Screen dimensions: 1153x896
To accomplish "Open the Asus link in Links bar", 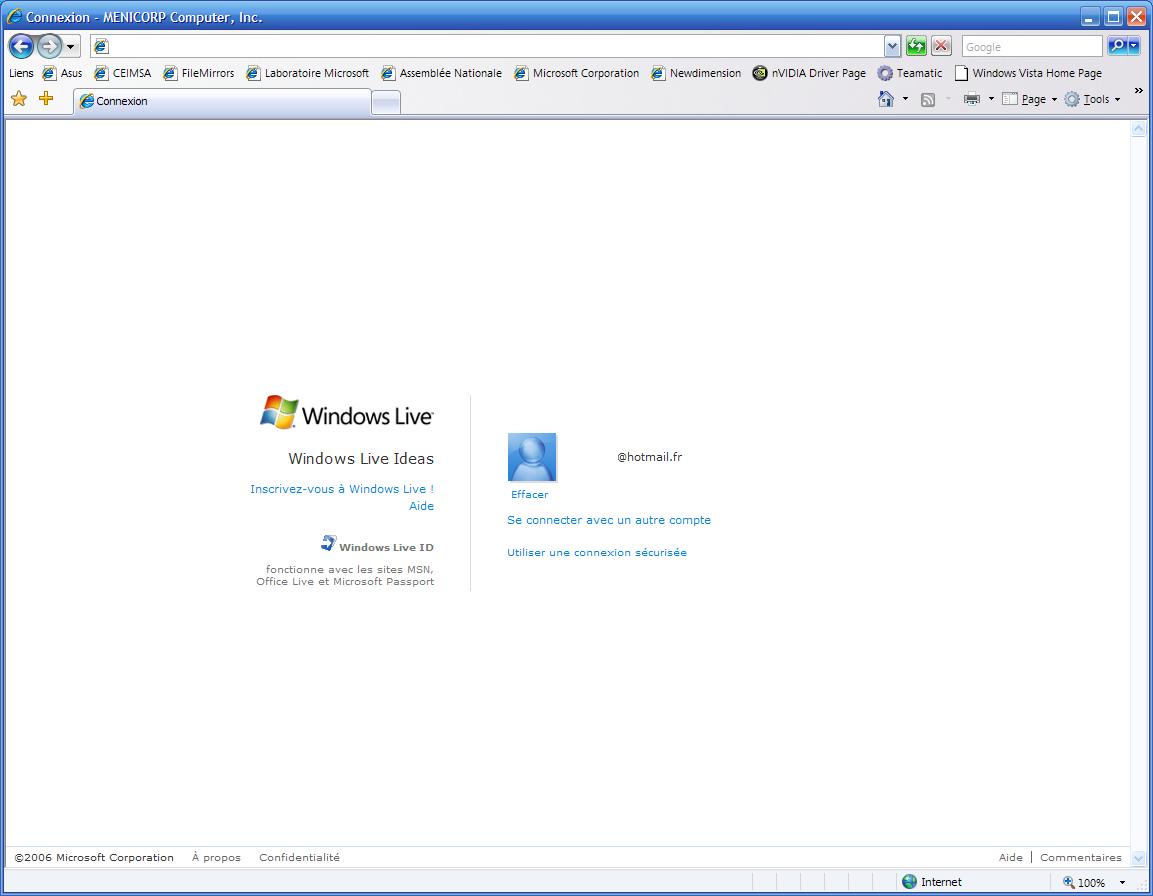I will click(63, 73).
